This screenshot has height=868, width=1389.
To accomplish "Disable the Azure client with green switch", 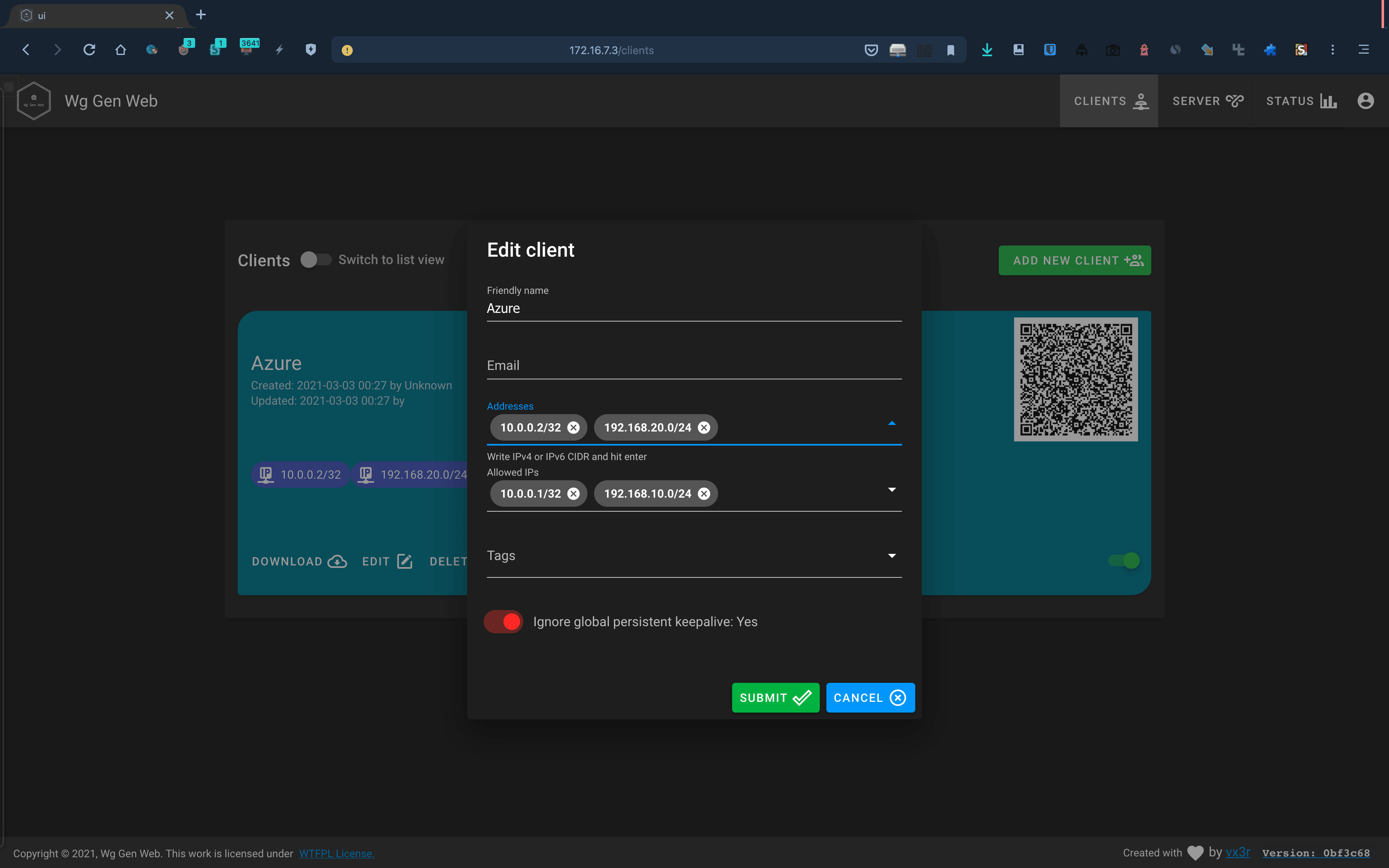I will [1124, 560].
